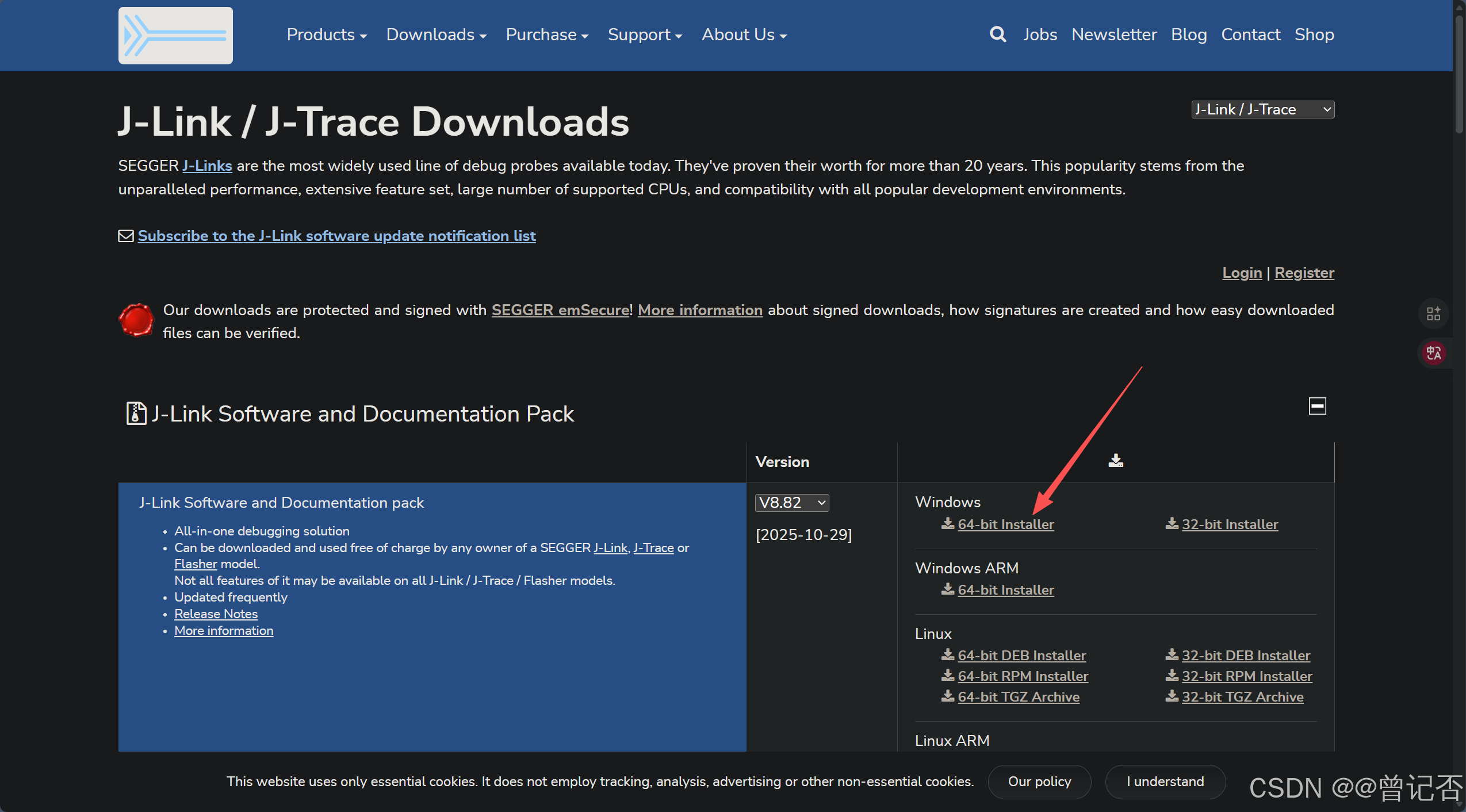The width and height of the screenshot is (1466, 812).
Task: Click the download icon in the table header
Action: tap(1116, 461)
